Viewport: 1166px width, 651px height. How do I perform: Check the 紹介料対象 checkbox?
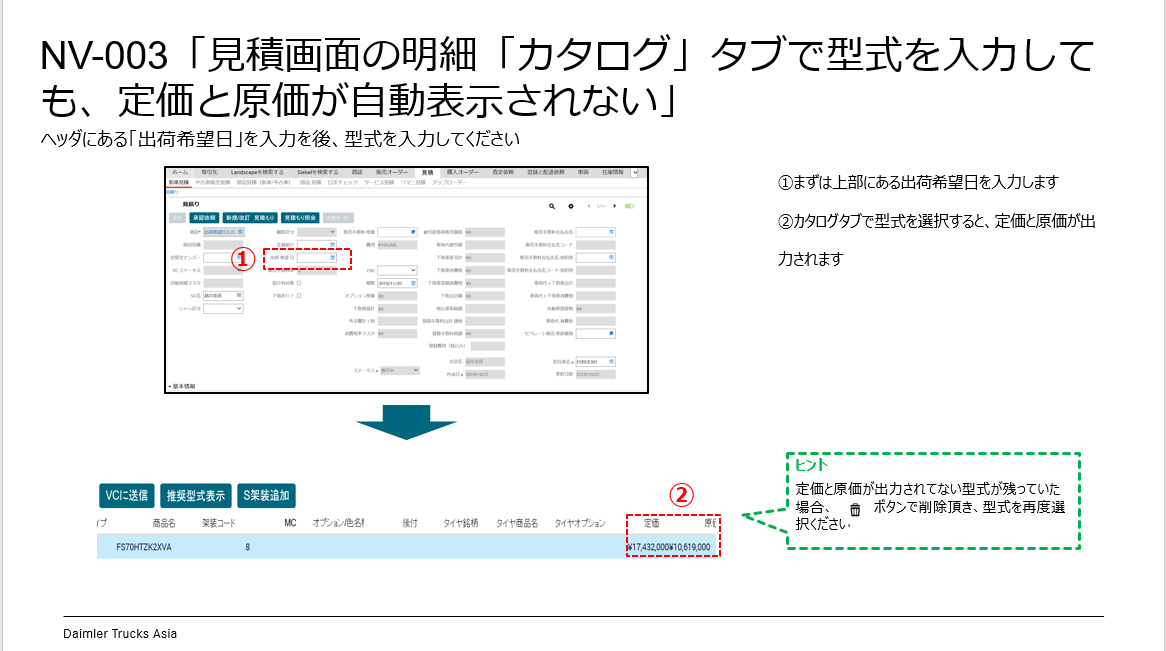coord(298,283)
